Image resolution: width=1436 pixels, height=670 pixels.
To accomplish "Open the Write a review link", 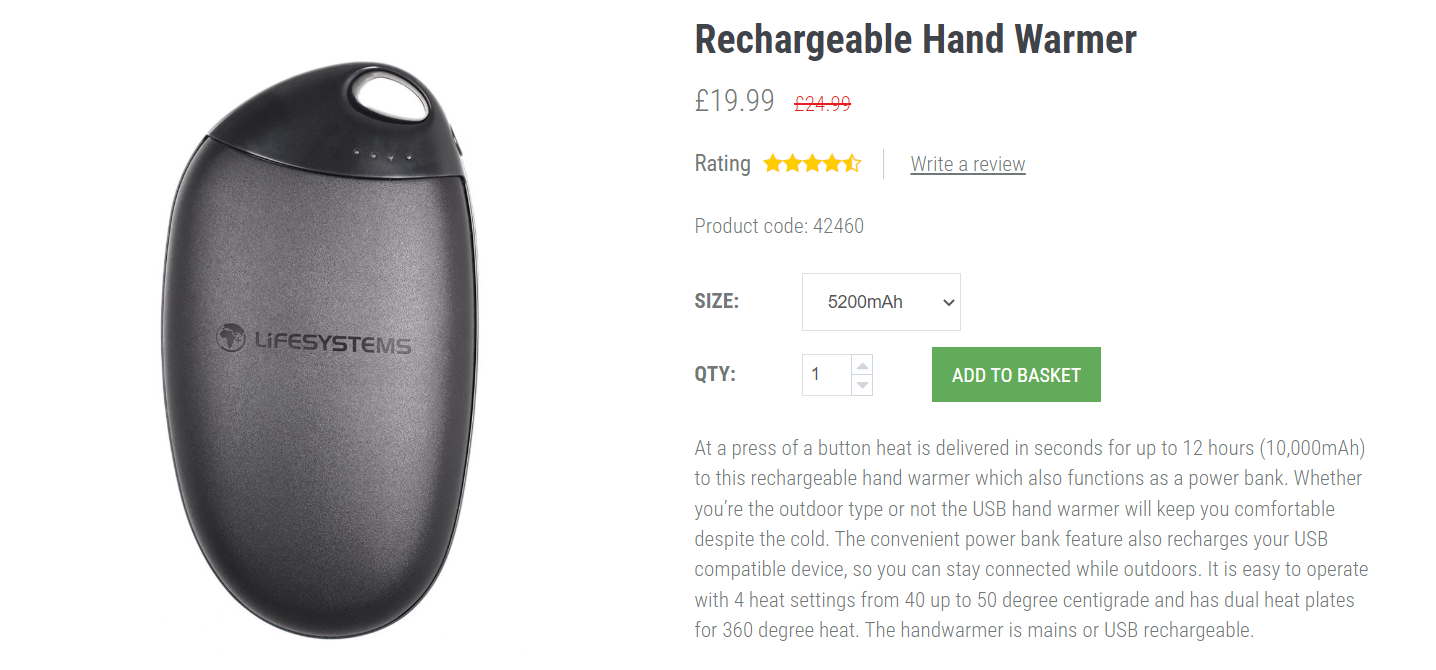I will (968, 164).
